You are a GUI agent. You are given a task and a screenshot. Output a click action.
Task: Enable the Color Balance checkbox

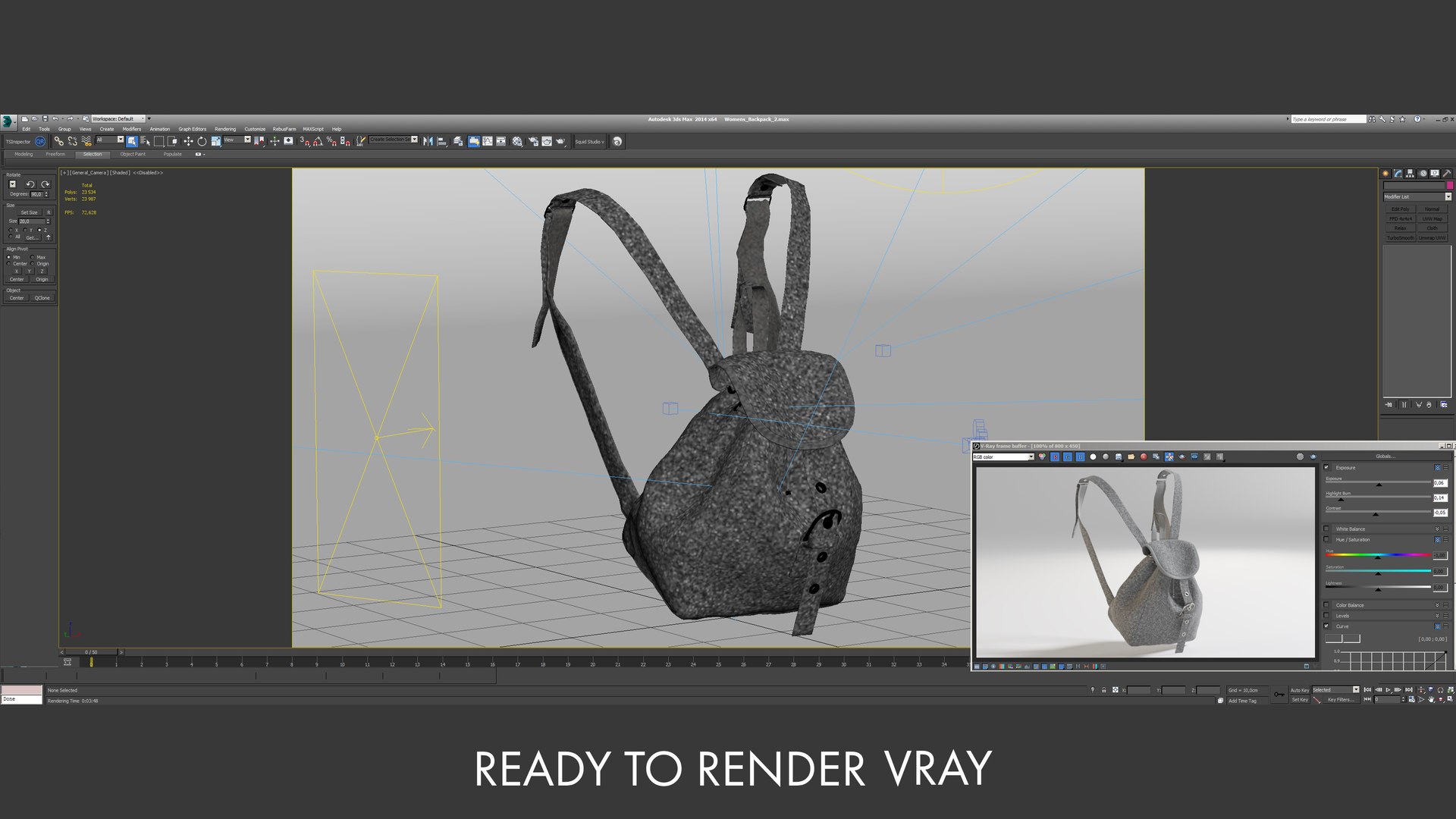coord(1326,604)
